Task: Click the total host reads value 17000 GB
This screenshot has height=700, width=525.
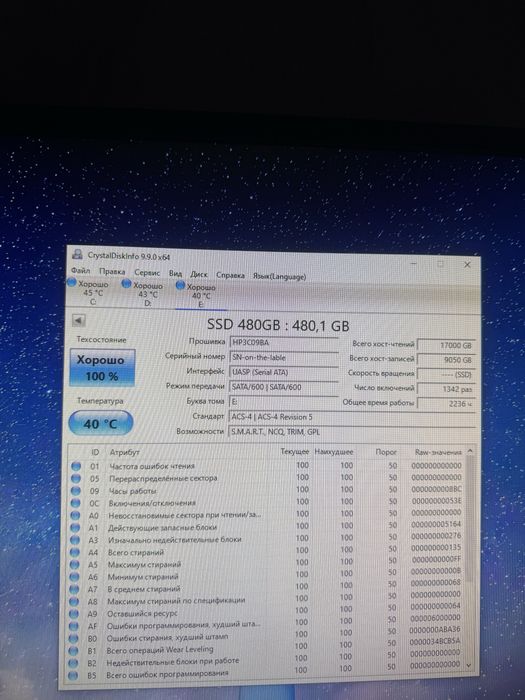Action: (x=446, y=345)
